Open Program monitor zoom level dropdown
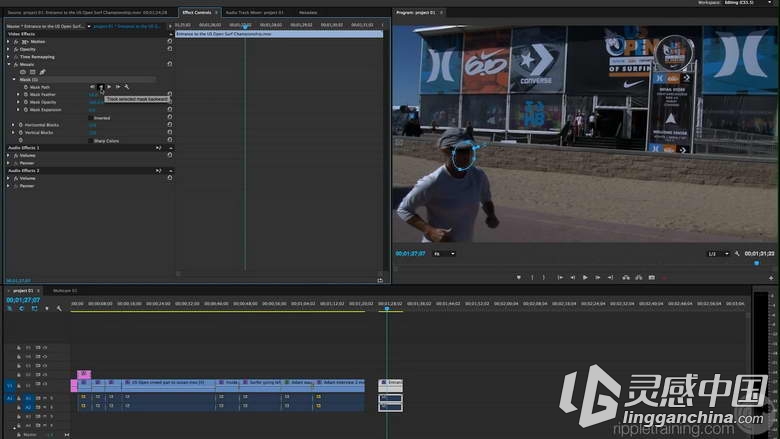 (x=444, y=254)
